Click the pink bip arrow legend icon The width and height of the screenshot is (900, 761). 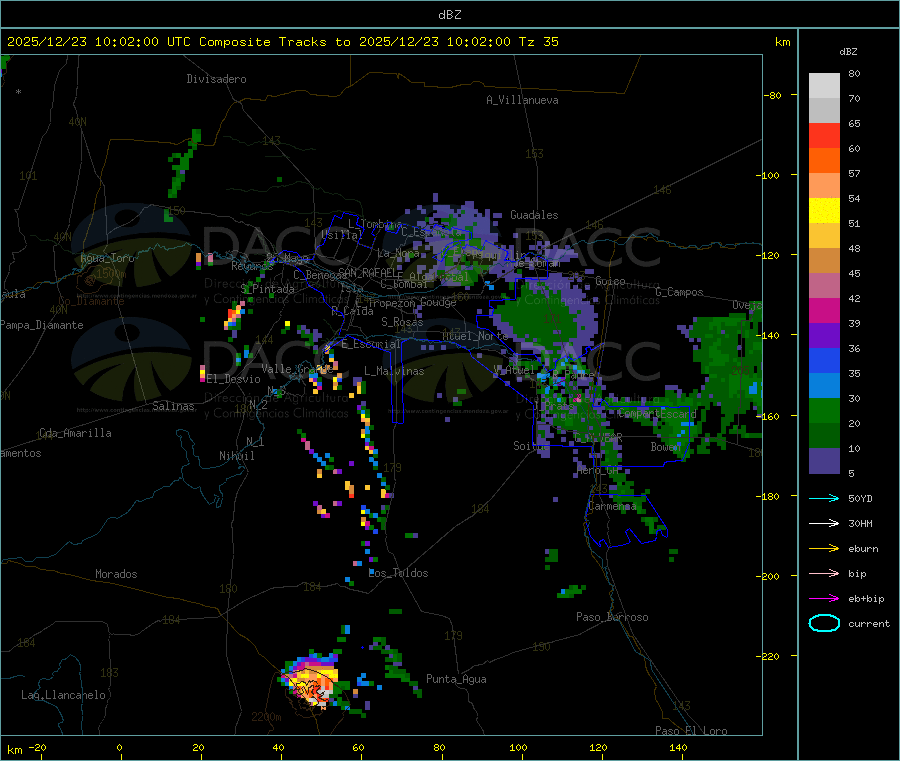824,573
